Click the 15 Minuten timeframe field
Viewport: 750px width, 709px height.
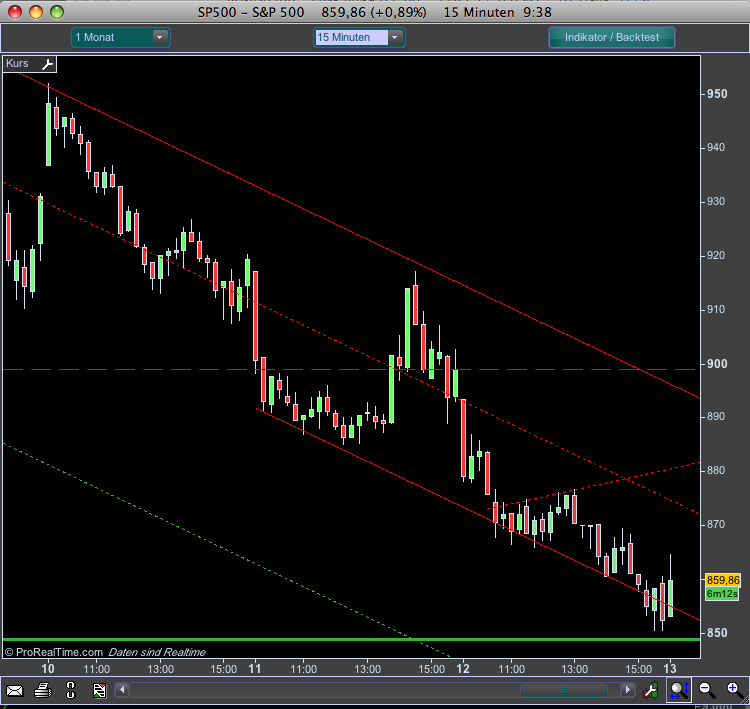pos(351,37)
